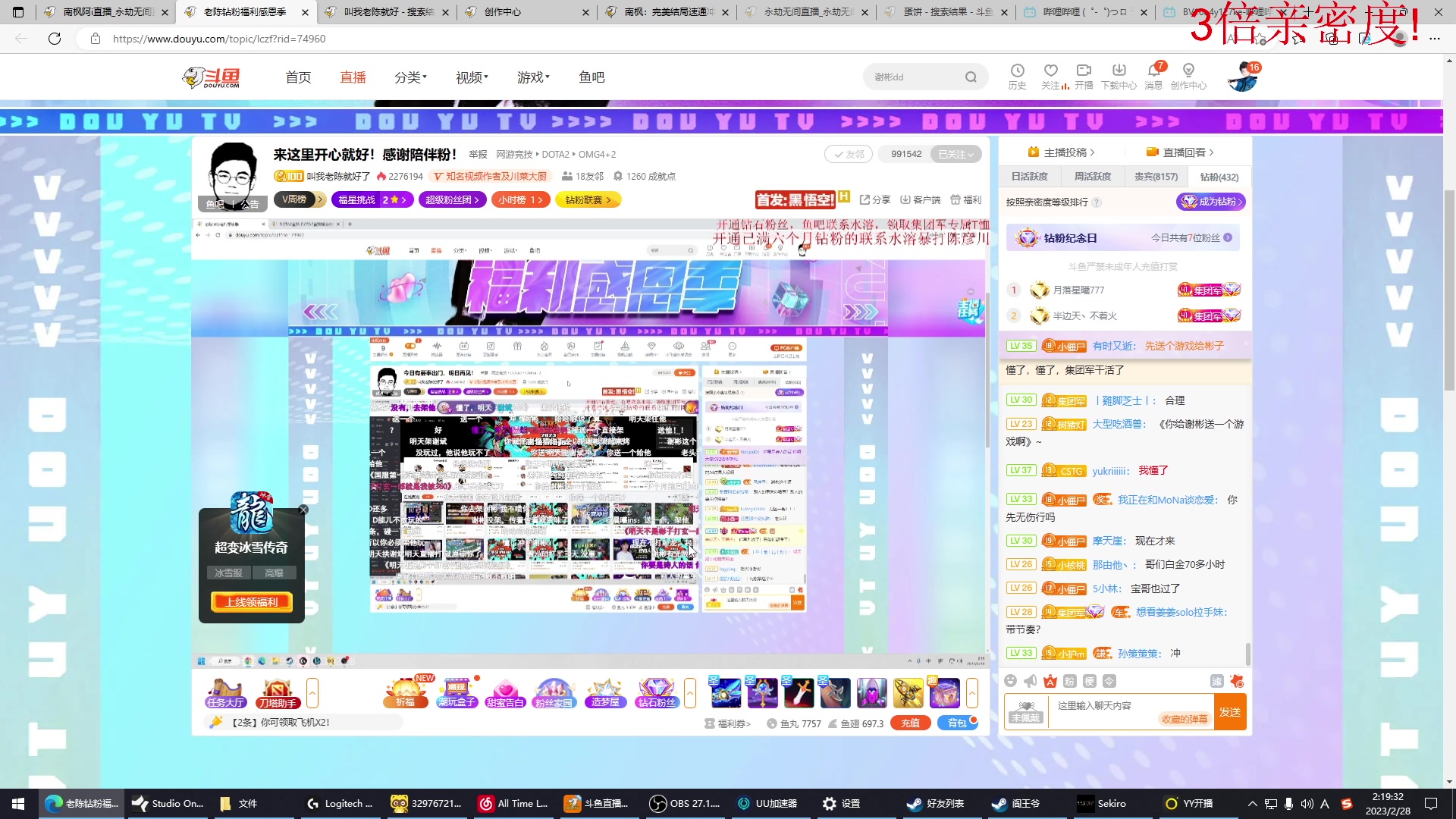Click 上线领福利 on game ad
Image resolution: width=1456 pixels, height=819 pixels.
tap(252, 601)
